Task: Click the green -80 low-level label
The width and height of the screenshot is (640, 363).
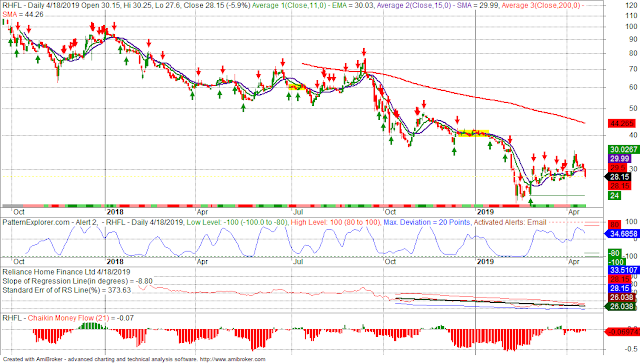Action: click(x=615, y=253)
